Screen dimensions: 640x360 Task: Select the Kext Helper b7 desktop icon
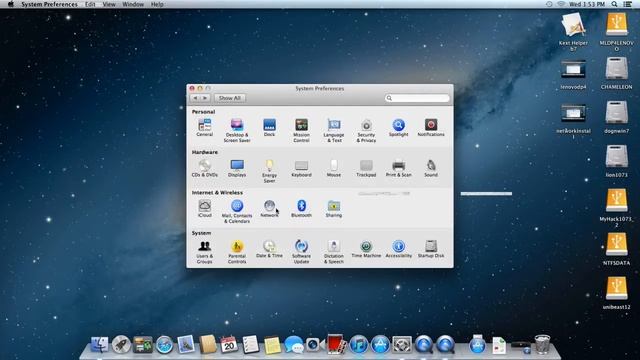573,31
